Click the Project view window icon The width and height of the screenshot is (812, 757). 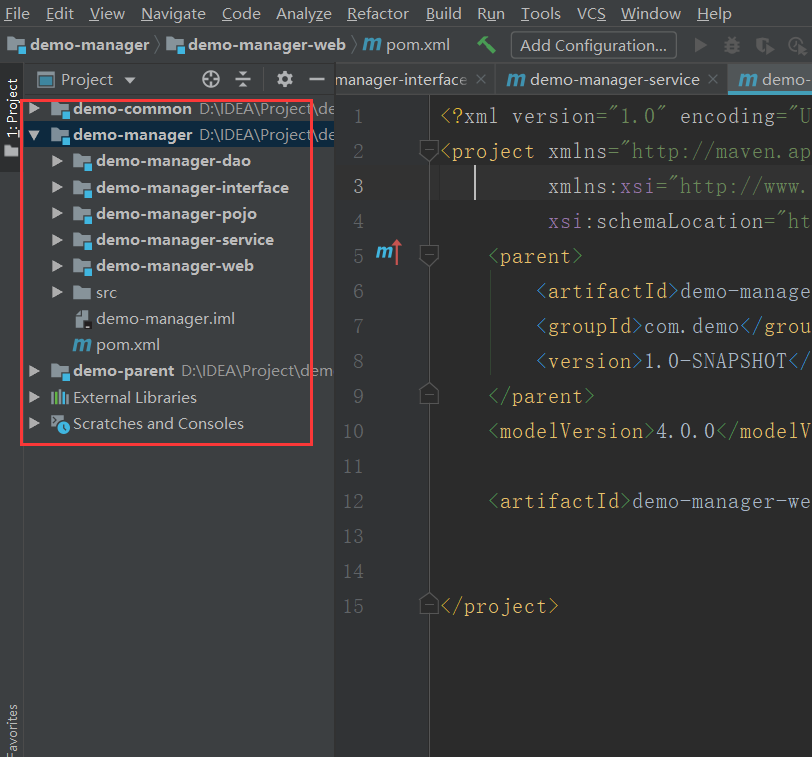point(46,80)
